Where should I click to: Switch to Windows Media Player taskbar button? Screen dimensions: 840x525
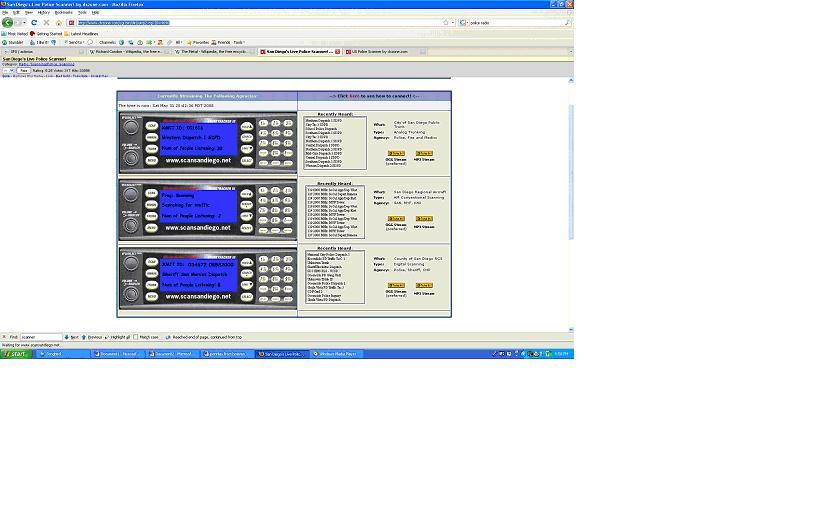coord(337,354)
